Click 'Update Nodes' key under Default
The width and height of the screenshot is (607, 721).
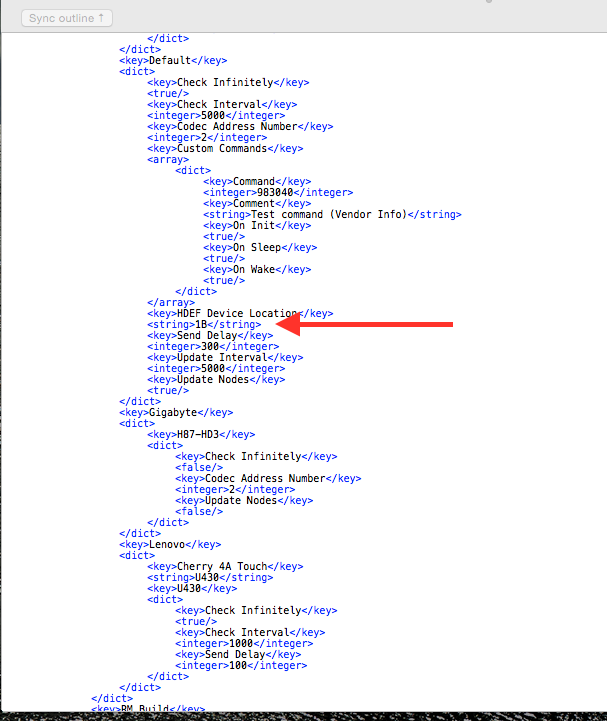pyautogui.click(x=216, y=380)
